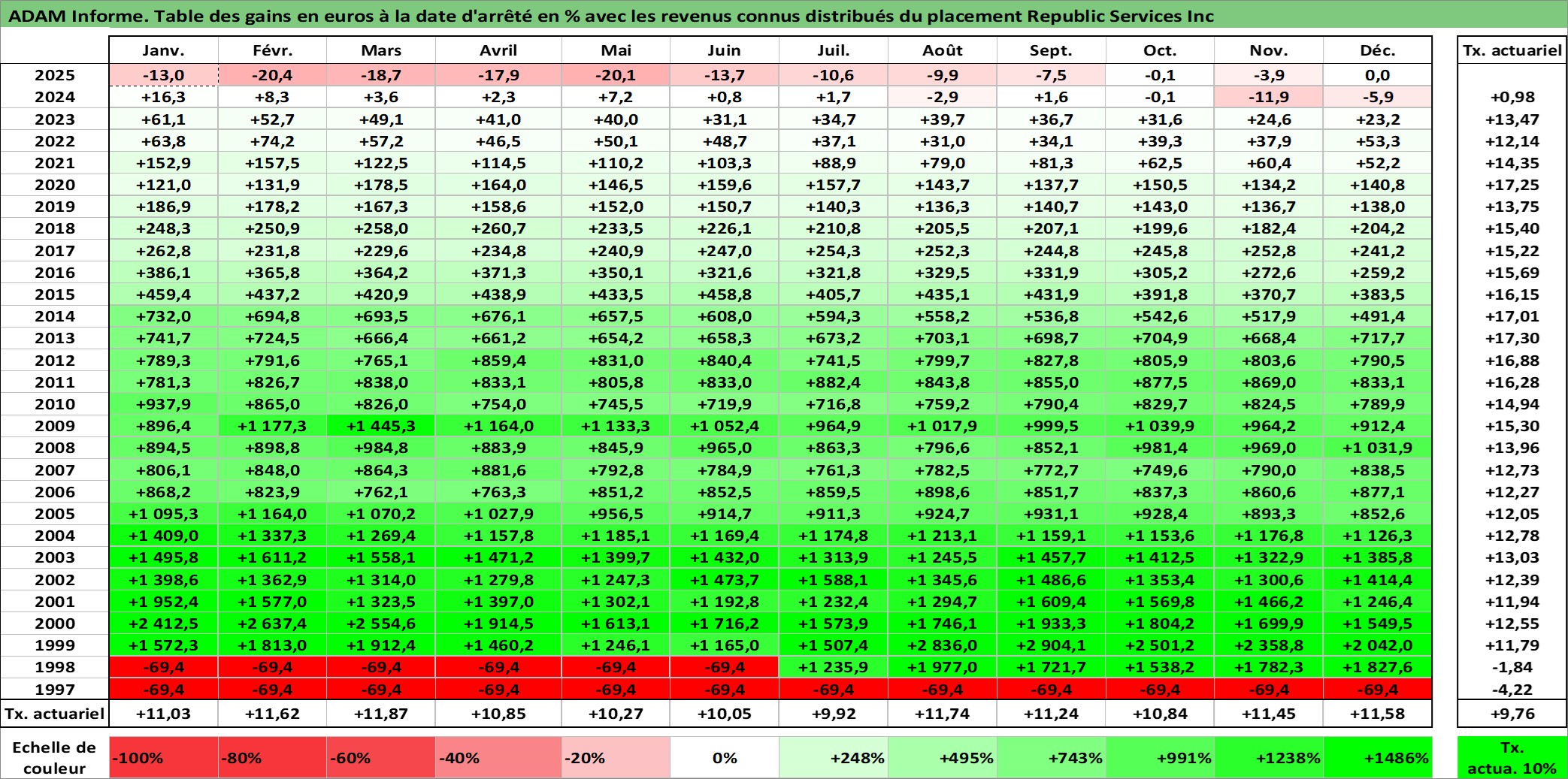Click the top-right 'Tx. actuariel' column header

coord(1512,50)
